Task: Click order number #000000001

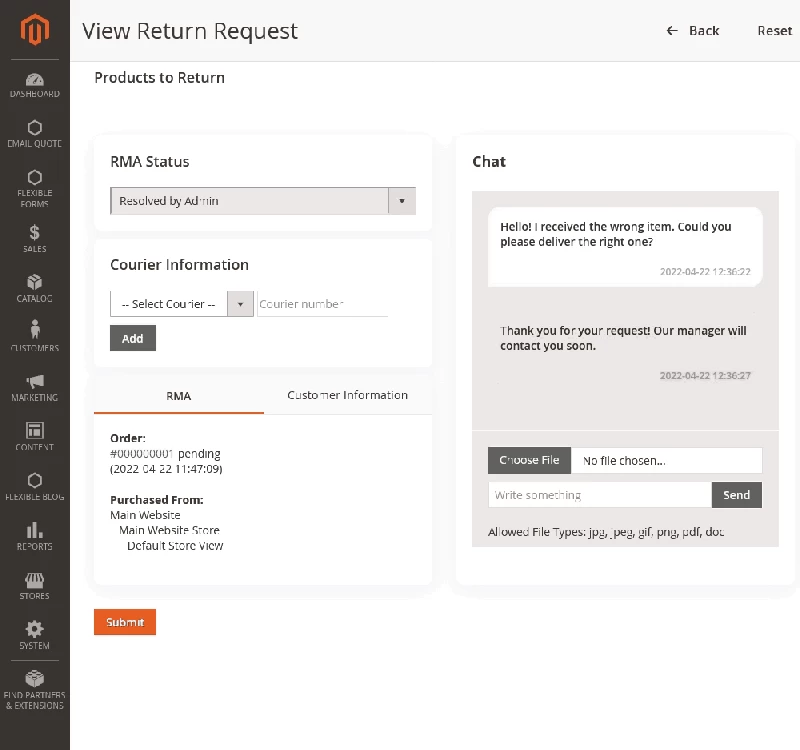Action: coord(142,454)
